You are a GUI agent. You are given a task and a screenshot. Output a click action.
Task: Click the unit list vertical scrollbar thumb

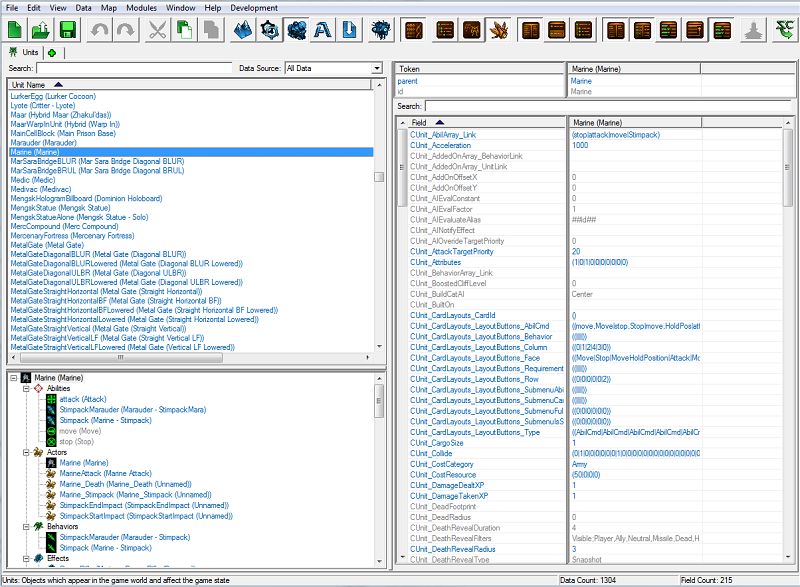pos(379,177)
